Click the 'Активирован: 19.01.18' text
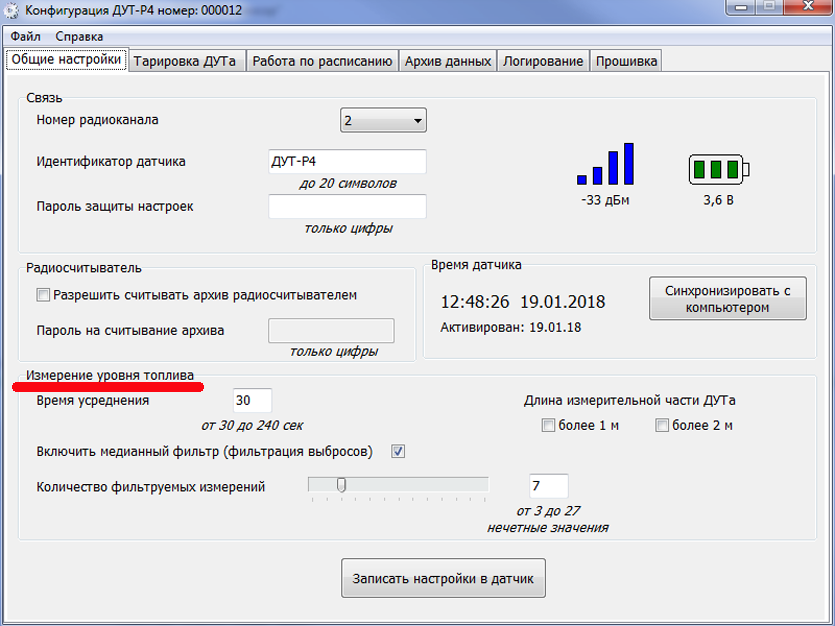835x626 pixels. point(511,327)
